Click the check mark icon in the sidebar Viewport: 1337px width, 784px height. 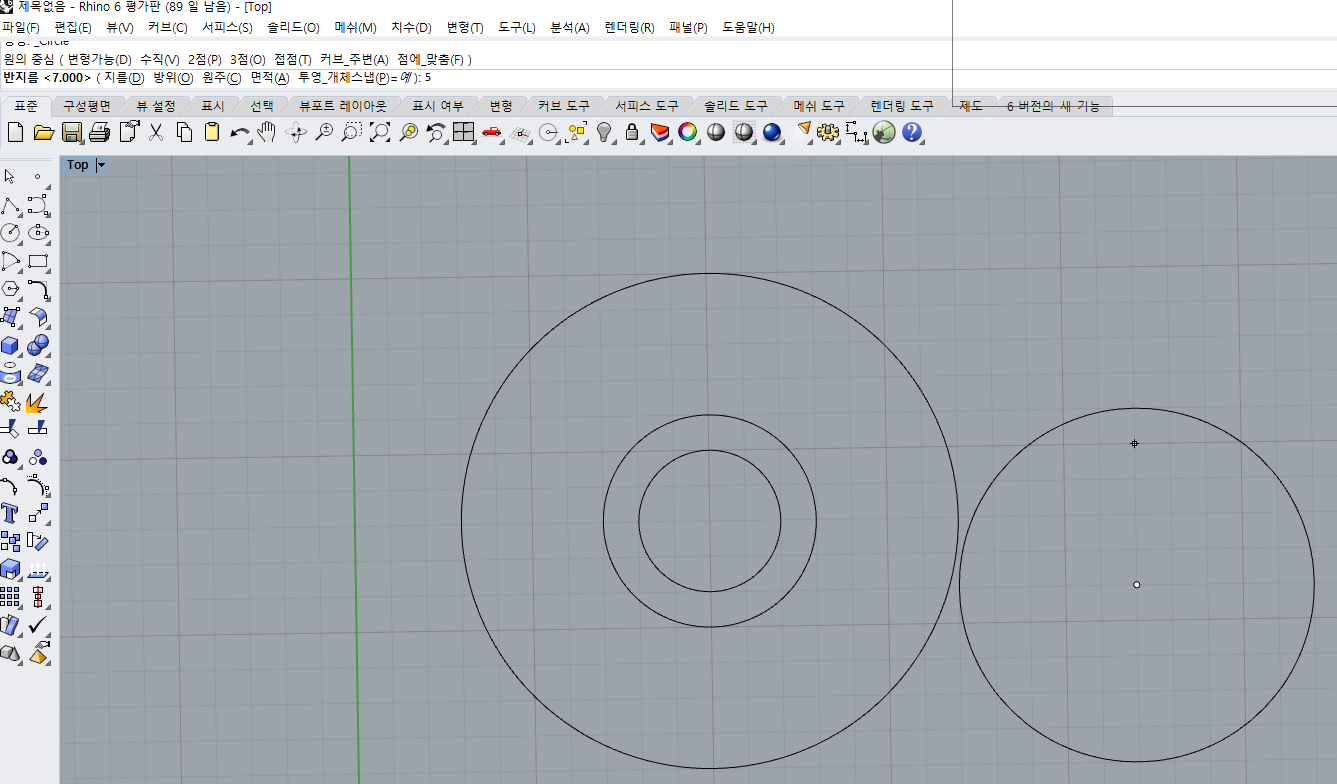click(39, 626)
